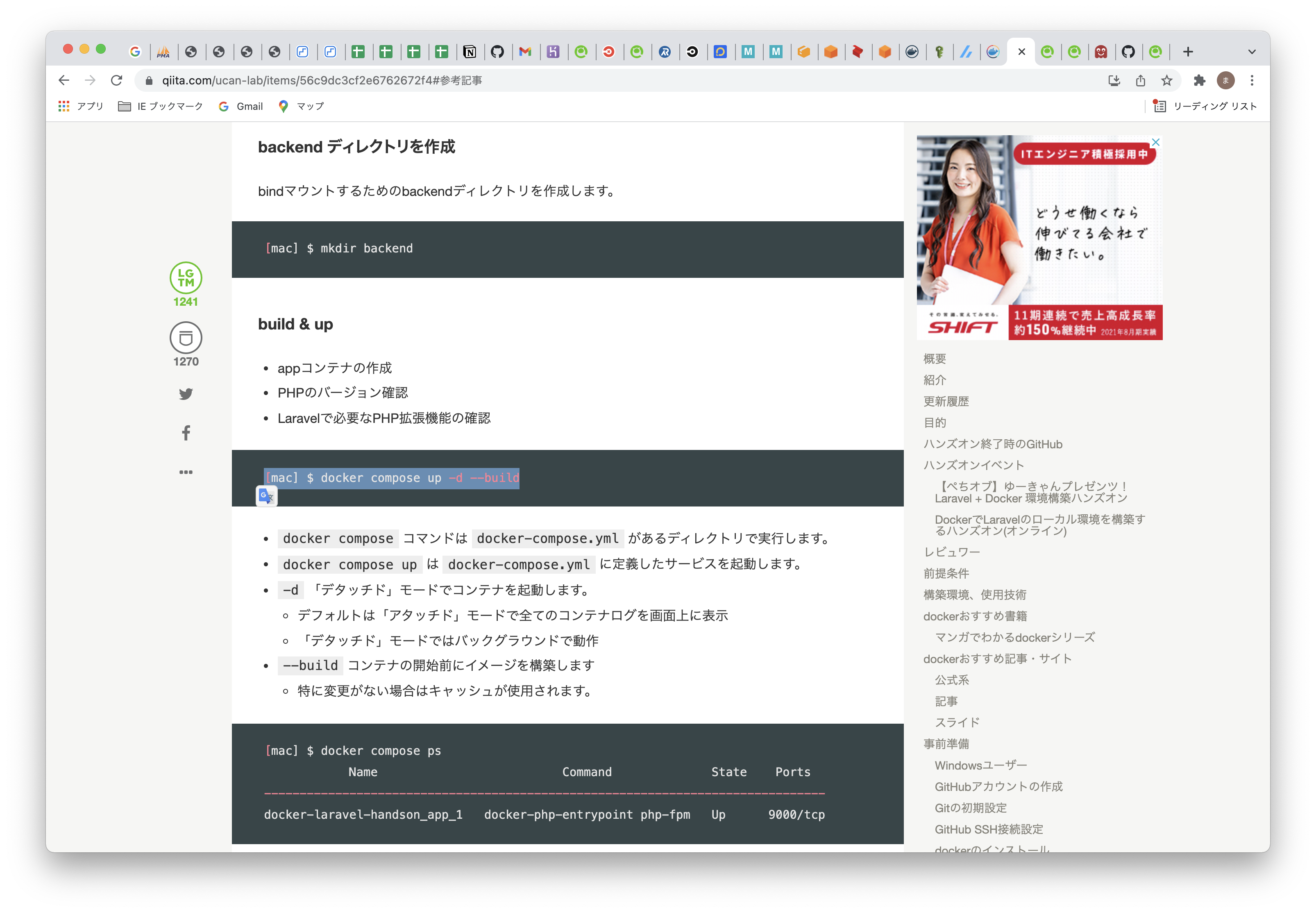Open Google Translate popup on the code block

tap(266, 496)
